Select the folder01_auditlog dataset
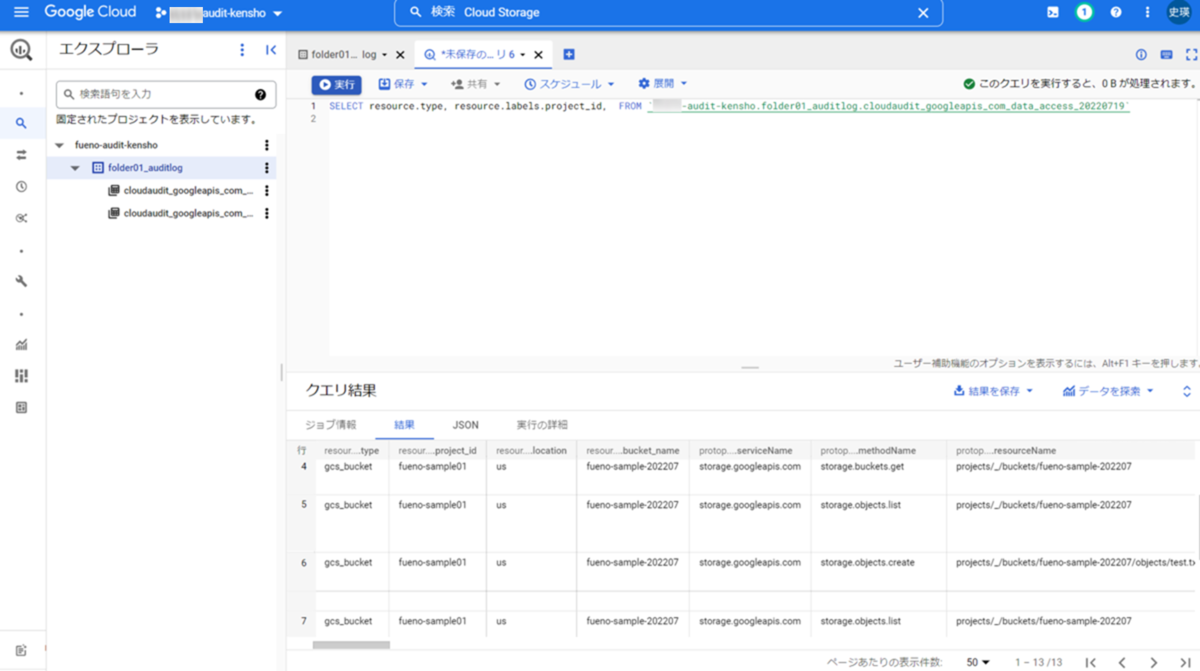 point(145,168)
